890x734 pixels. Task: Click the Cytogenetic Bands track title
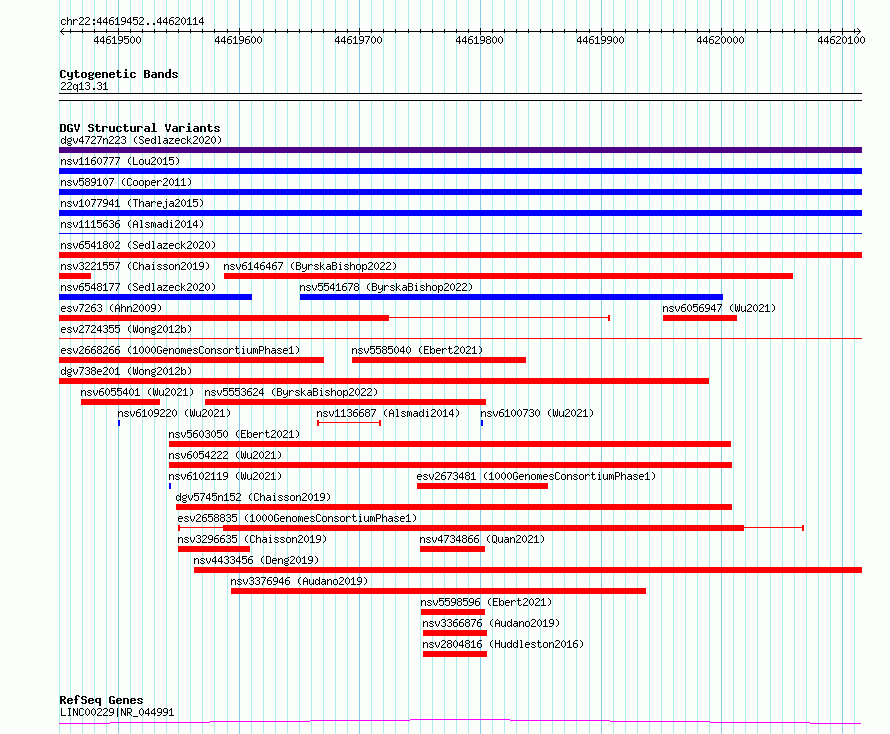coord(119,74)
